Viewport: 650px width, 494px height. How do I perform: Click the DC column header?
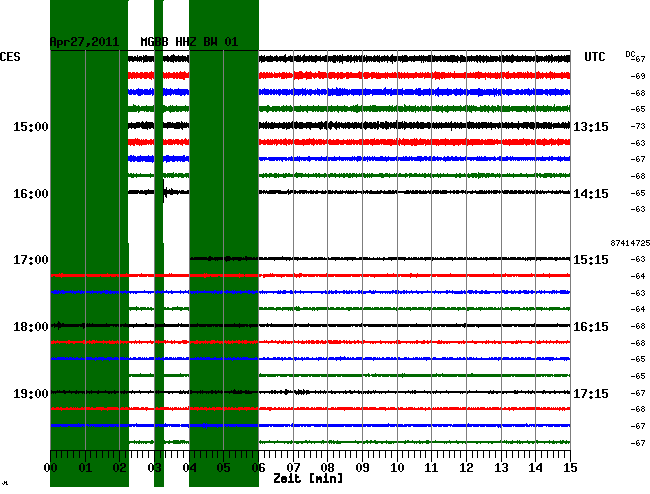pos(630,54)
